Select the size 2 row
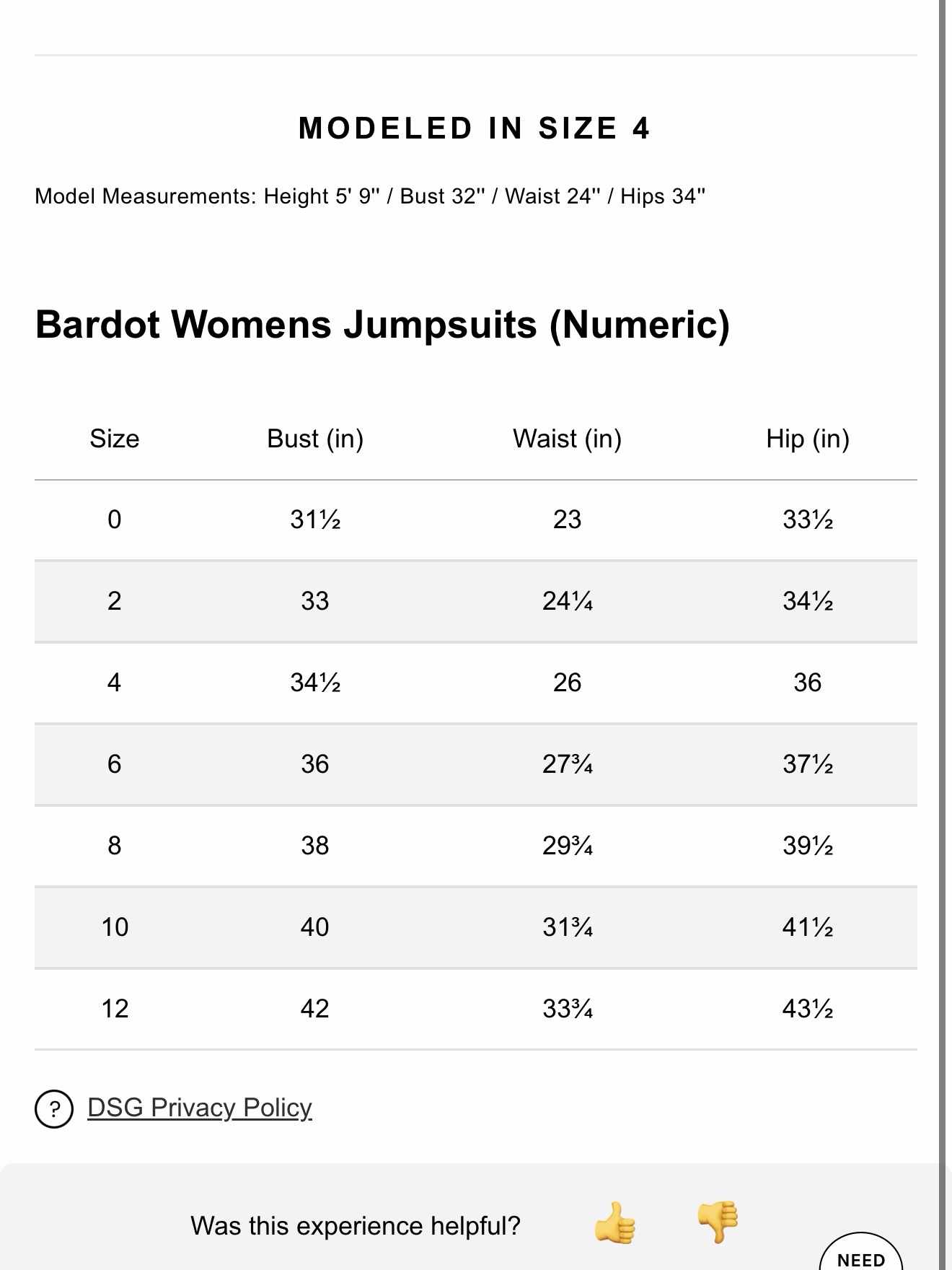The width and height of the screenshot is (952, 1270). tap(476, 601)
